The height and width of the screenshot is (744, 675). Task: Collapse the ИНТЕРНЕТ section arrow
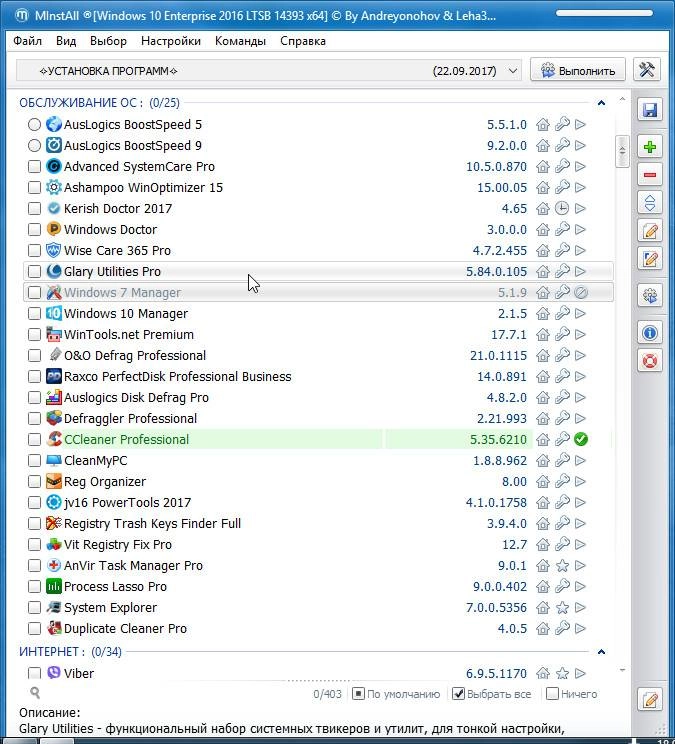tap(601, 652)
